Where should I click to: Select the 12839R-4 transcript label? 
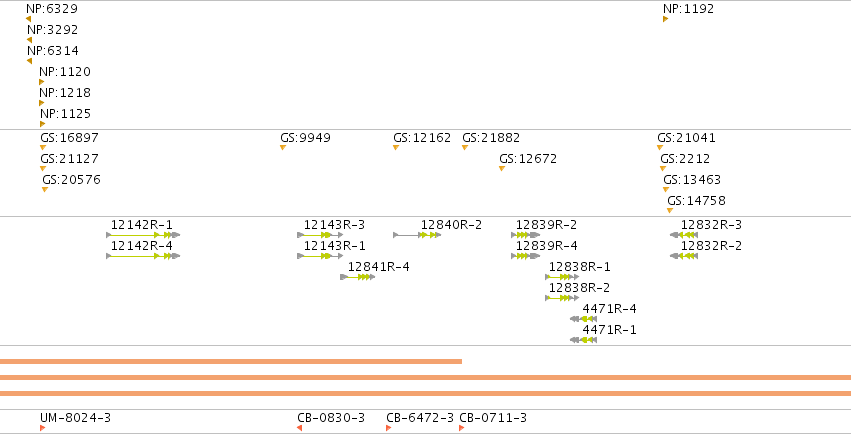point(547,246)
